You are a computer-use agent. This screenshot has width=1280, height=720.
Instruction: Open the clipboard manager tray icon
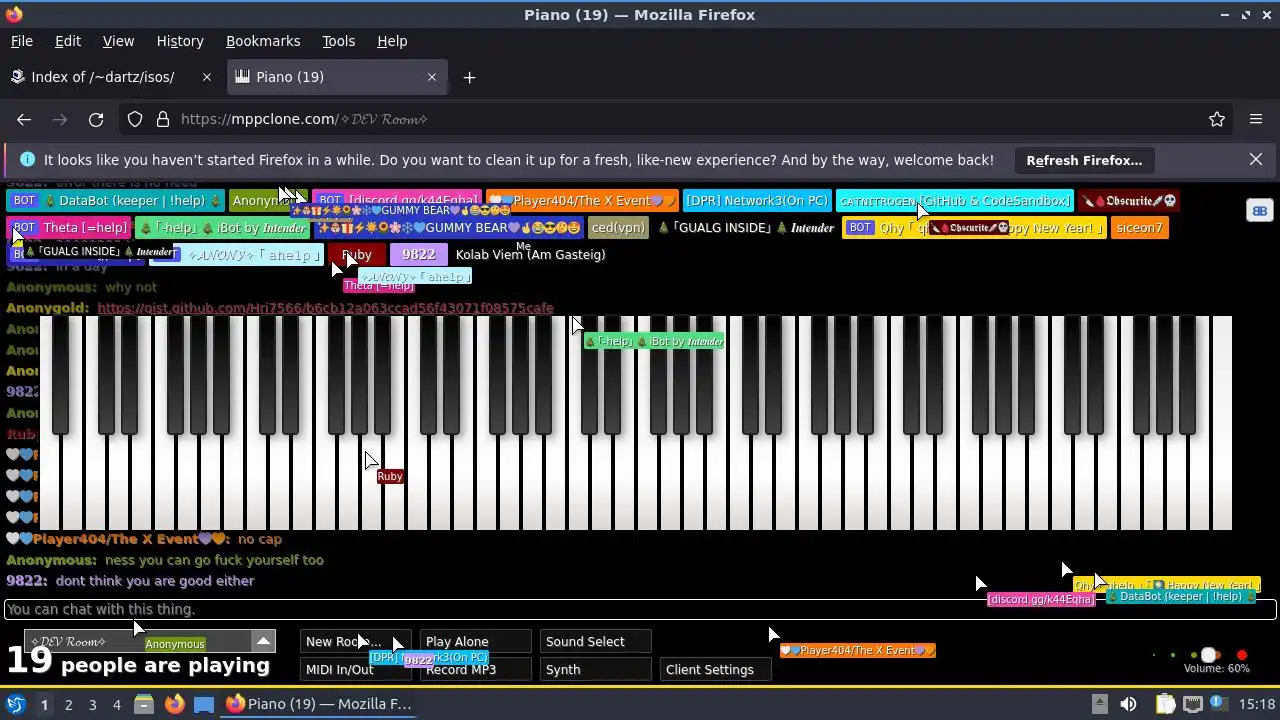tap(1165, 704)
